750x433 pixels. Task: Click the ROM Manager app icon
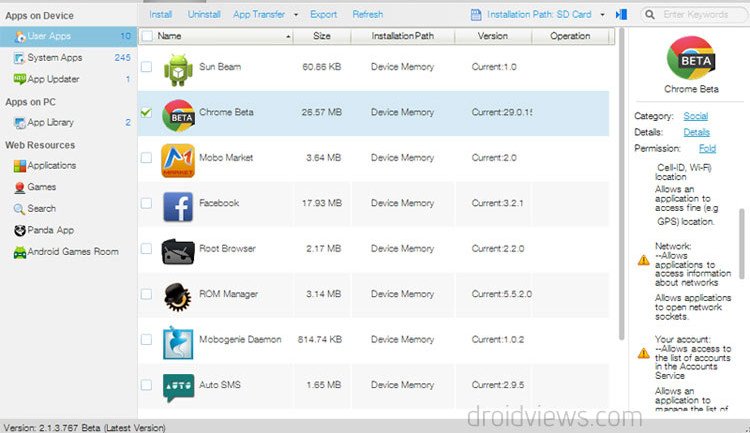click(177, 297)
